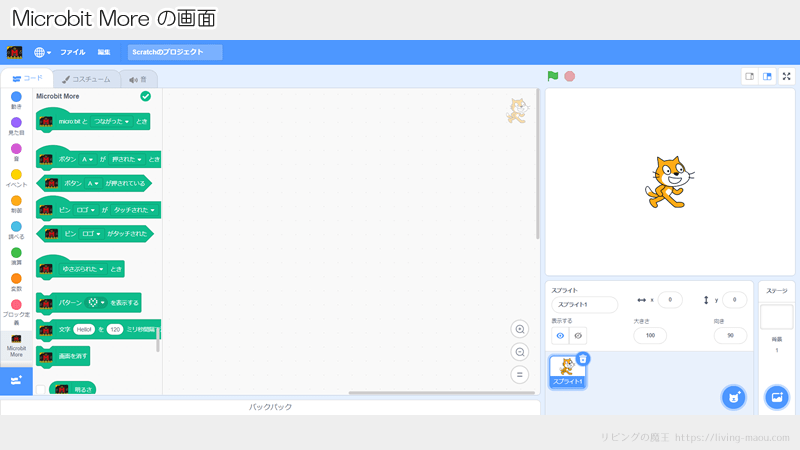Screen dimensions: 800x450
Task: Click the choose a backdrop button
Action: [777, 397]
